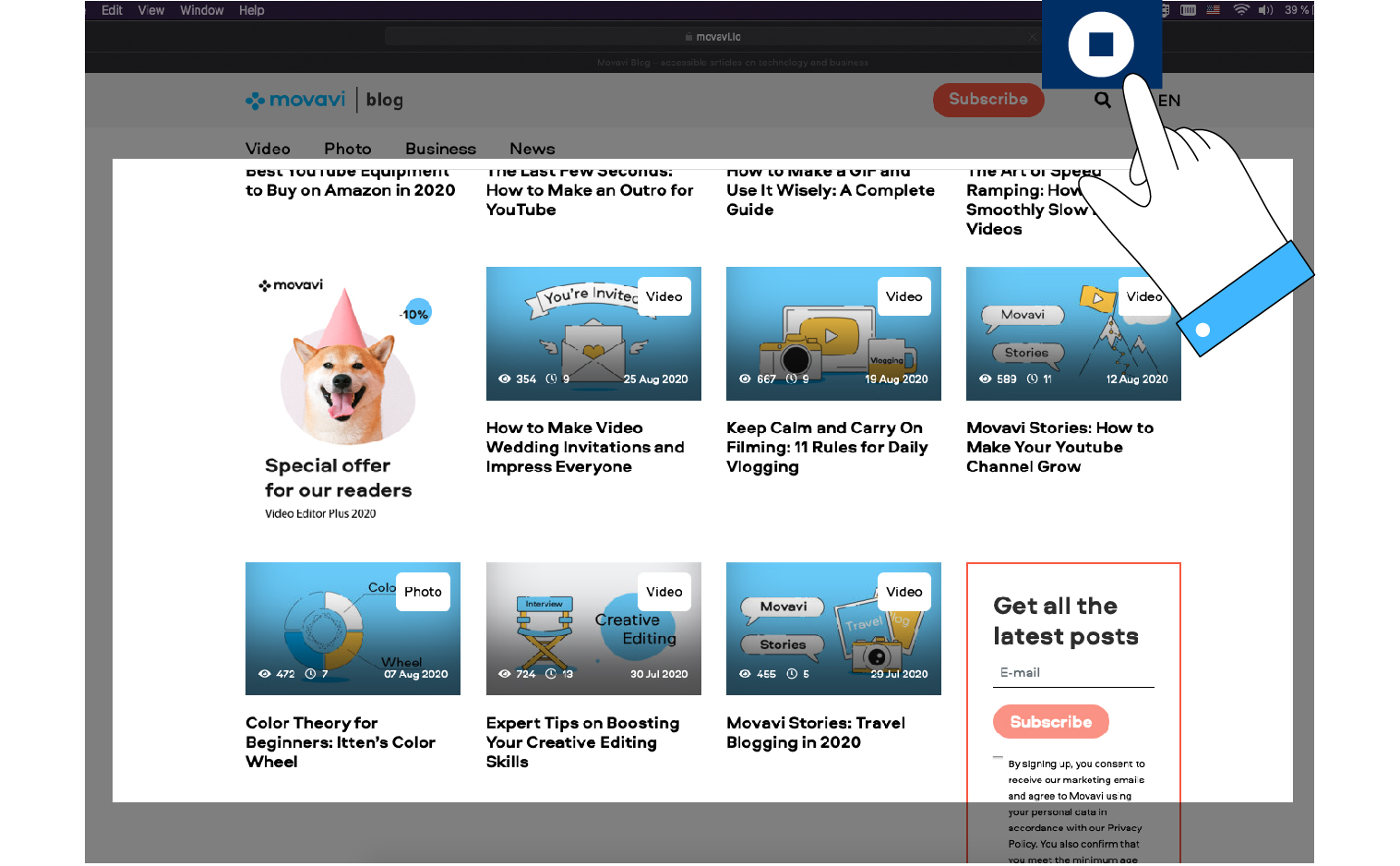Open article Color Theory for Beginners
The width and height of the screenshot is (1400, 866).
(340, 742)
